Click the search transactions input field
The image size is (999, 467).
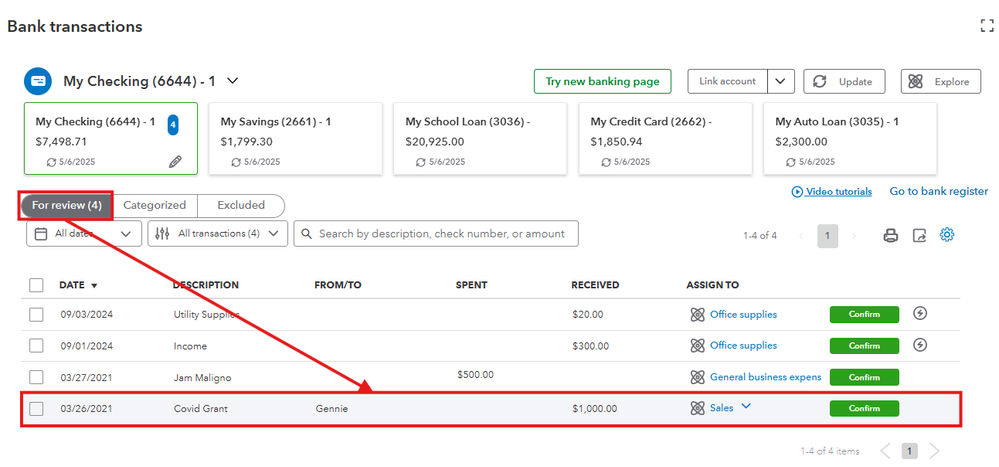click(x=436, y=234)
